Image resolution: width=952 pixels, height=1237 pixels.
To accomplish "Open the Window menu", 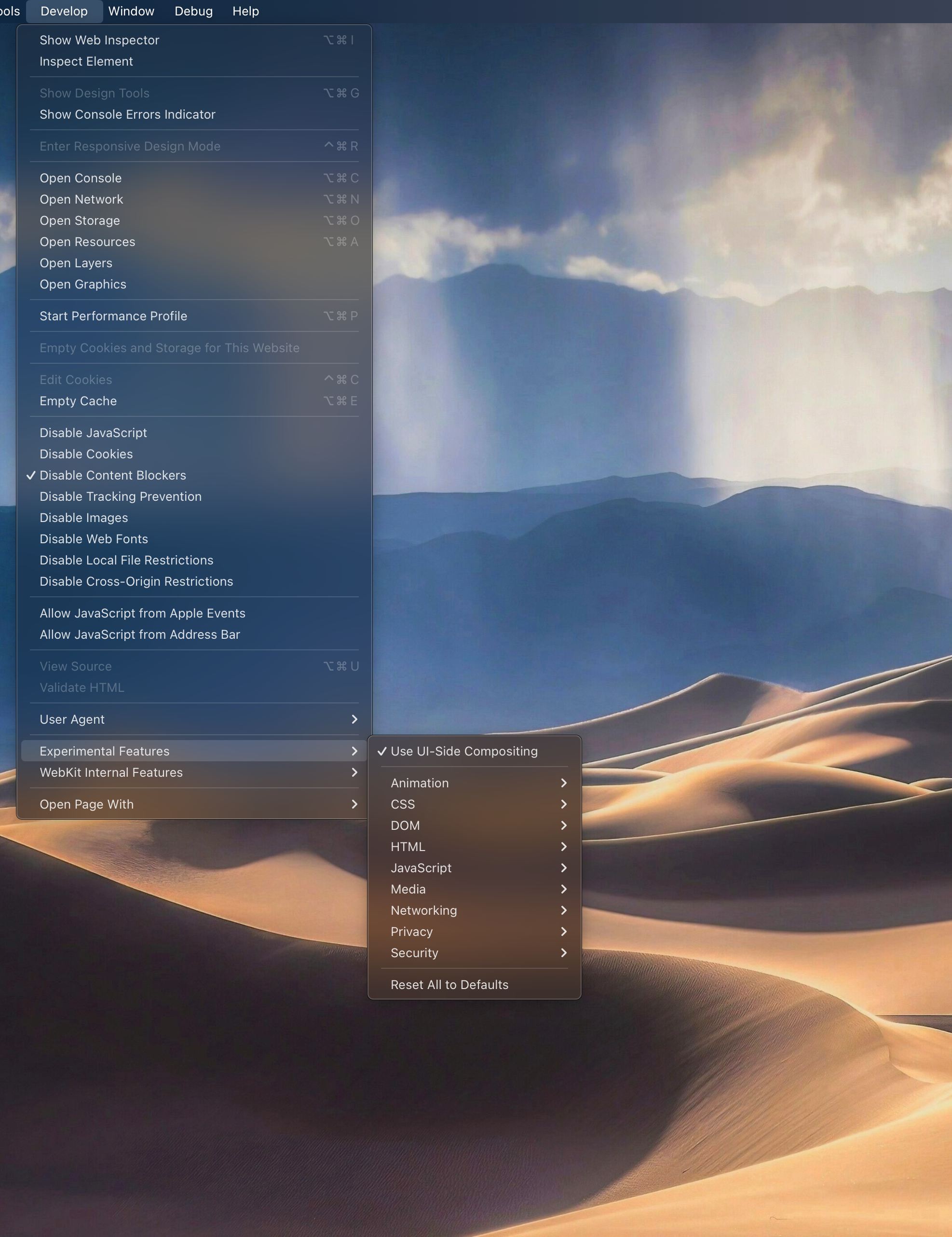I will (131, 11).
